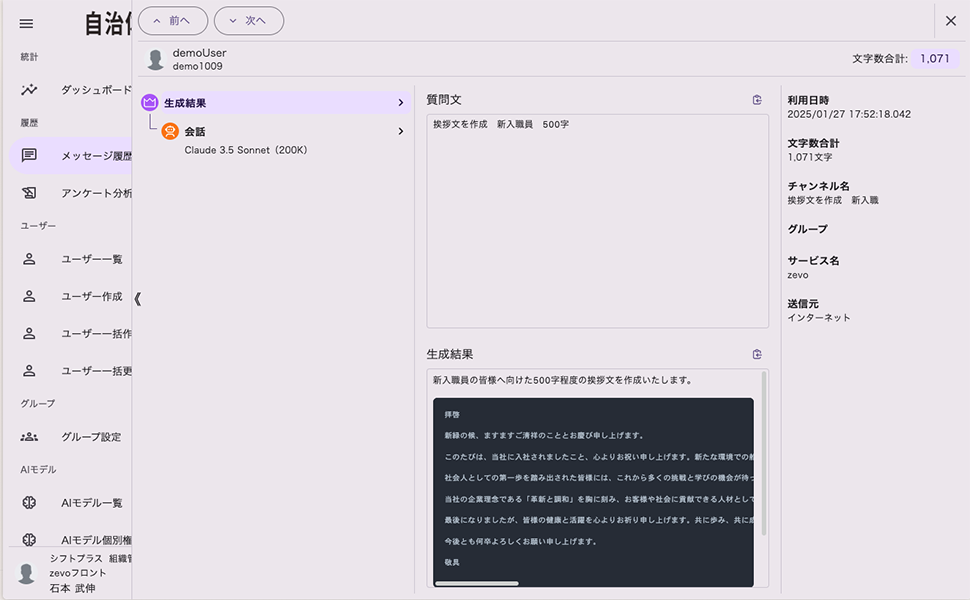Screen dimensions: 970x600
Task: Select the 生成結果 tree item
Action: coord(275,103)
